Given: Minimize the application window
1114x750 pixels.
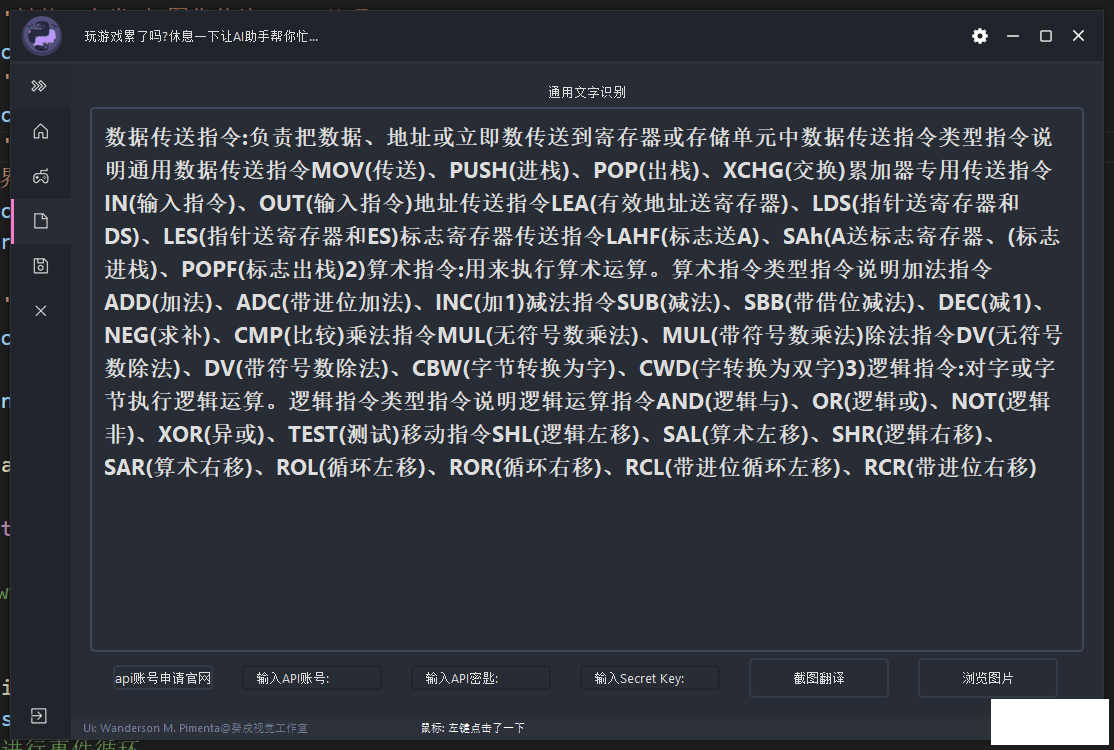Looking at the screenshot, I should click(x=1013, y=36).
